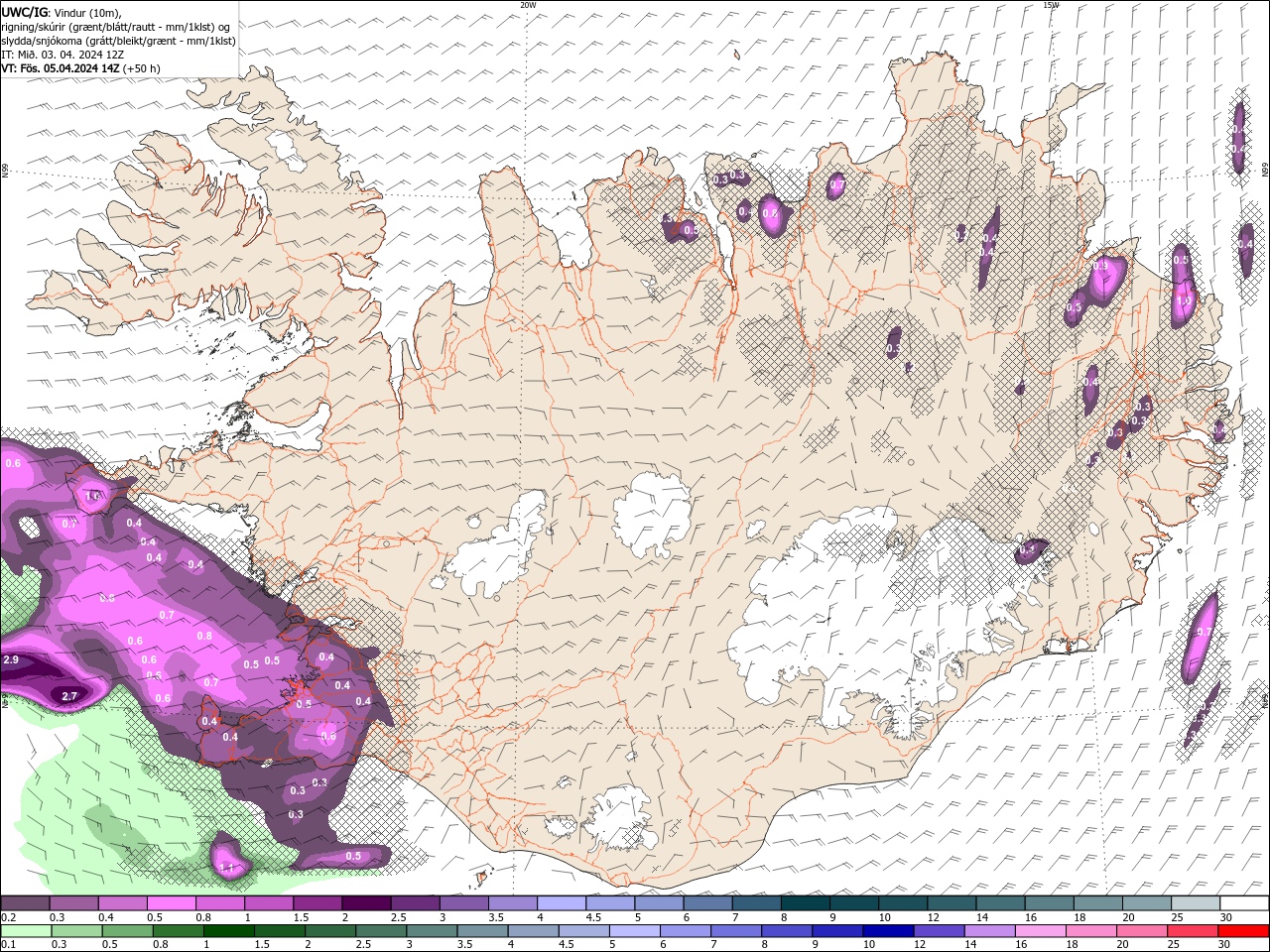Pick the darkest green 1 swatch in rain legend
This screenshot has width=1270, height=952.
click(228, 931)
